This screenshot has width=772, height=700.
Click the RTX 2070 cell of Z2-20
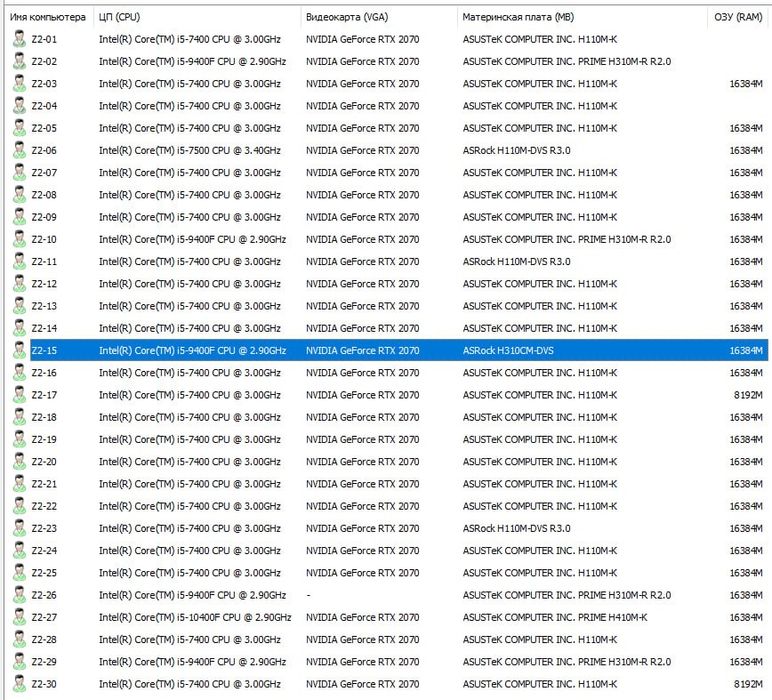click(x=362, y=461)
